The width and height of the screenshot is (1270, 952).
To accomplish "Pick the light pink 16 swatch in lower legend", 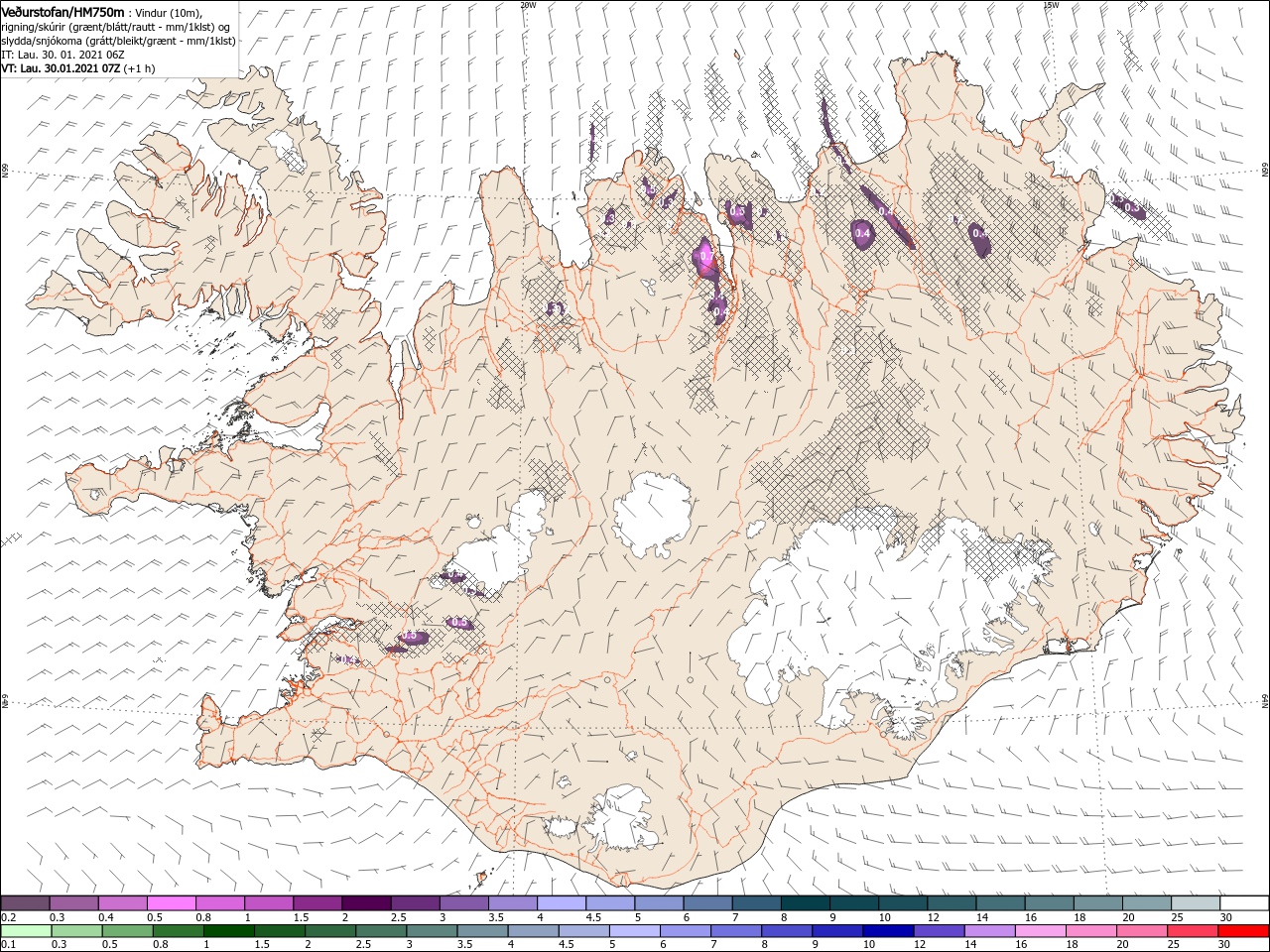I will [1040, 931].
